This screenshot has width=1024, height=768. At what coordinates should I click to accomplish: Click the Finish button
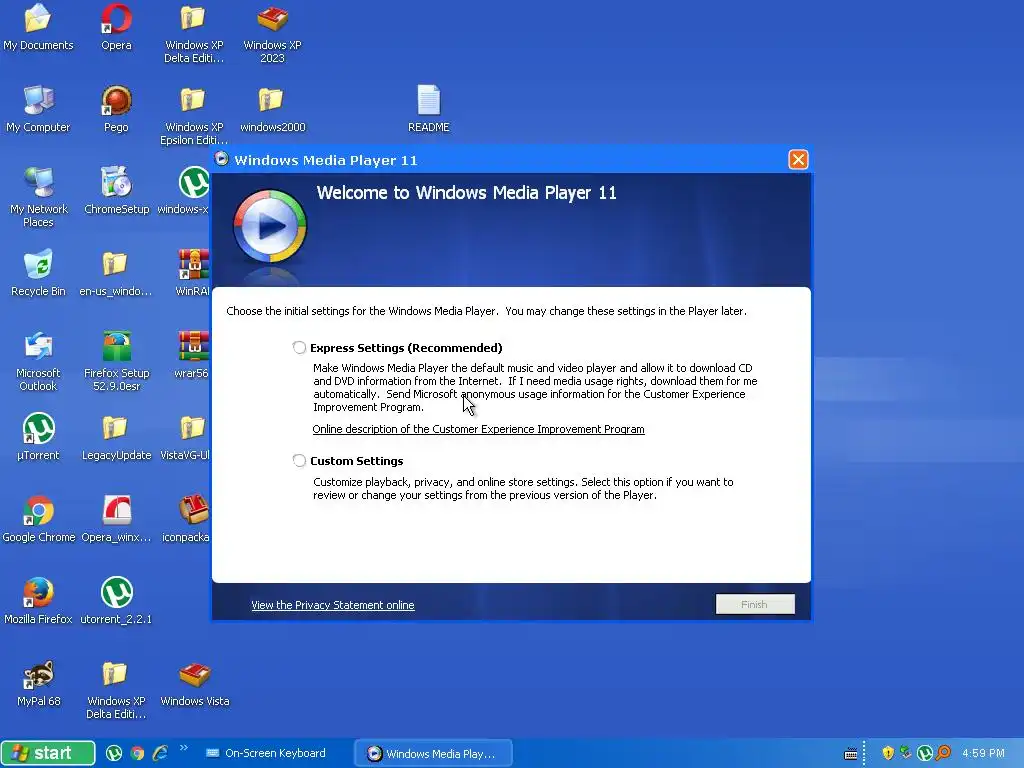coord(755,604)
